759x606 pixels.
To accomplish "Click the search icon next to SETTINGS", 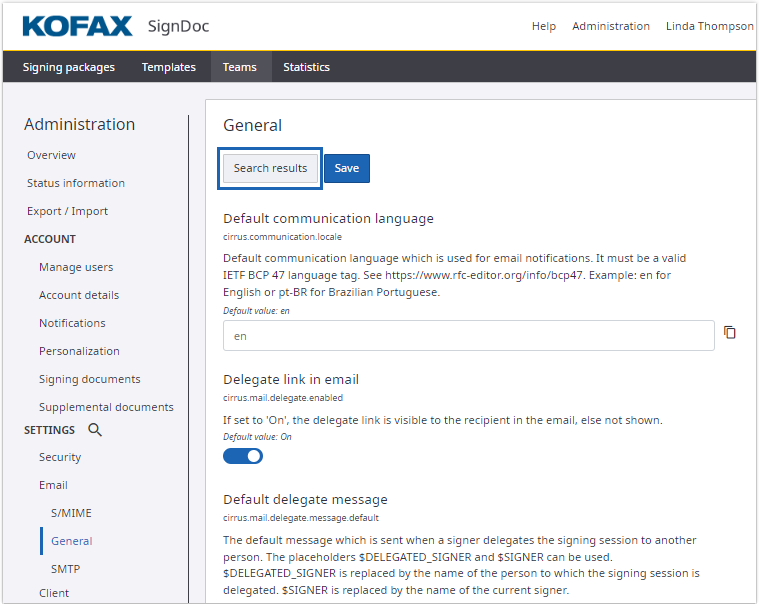I will pyautogui.click(x=95, y=430).
